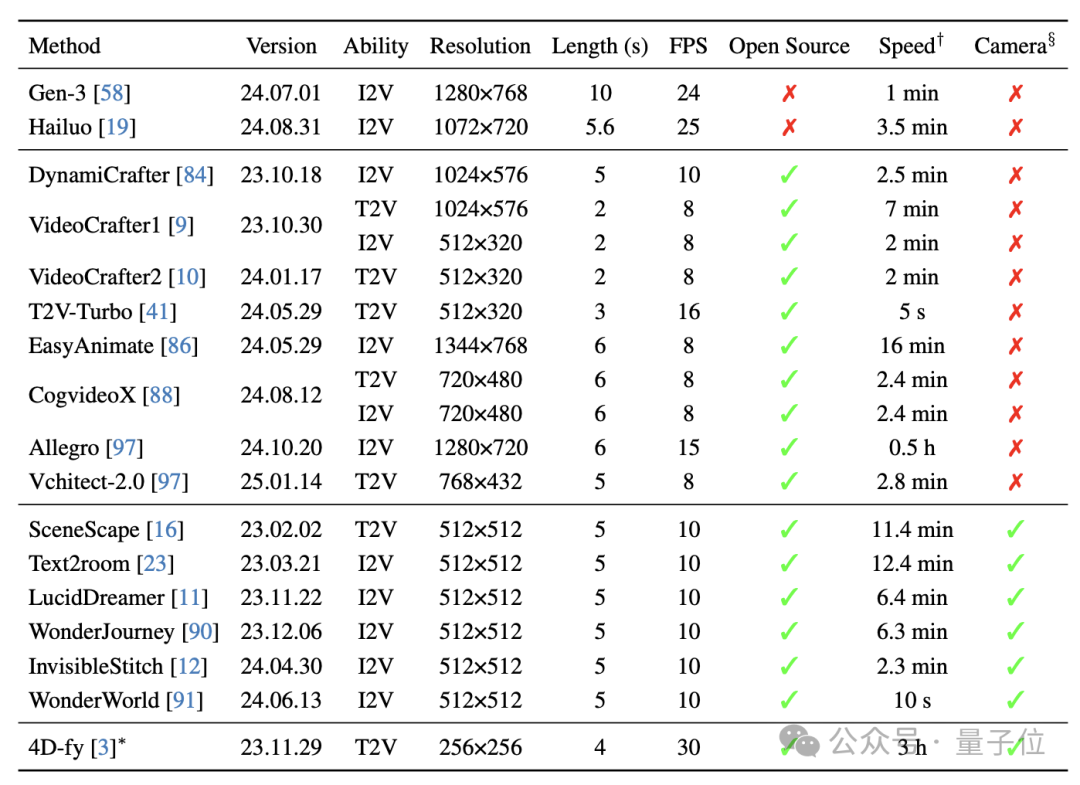Click the "Speed" column header

pos(911,45)
